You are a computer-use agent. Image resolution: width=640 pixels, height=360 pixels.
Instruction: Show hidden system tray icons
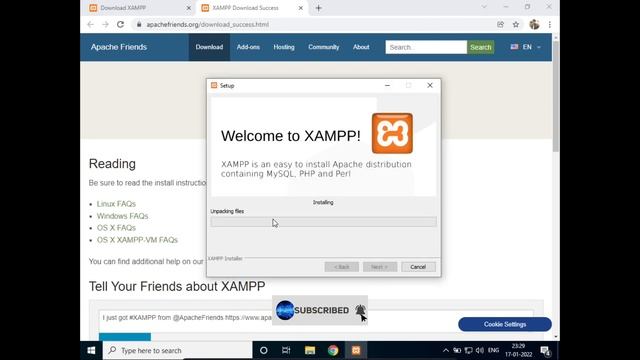(446, 351)
